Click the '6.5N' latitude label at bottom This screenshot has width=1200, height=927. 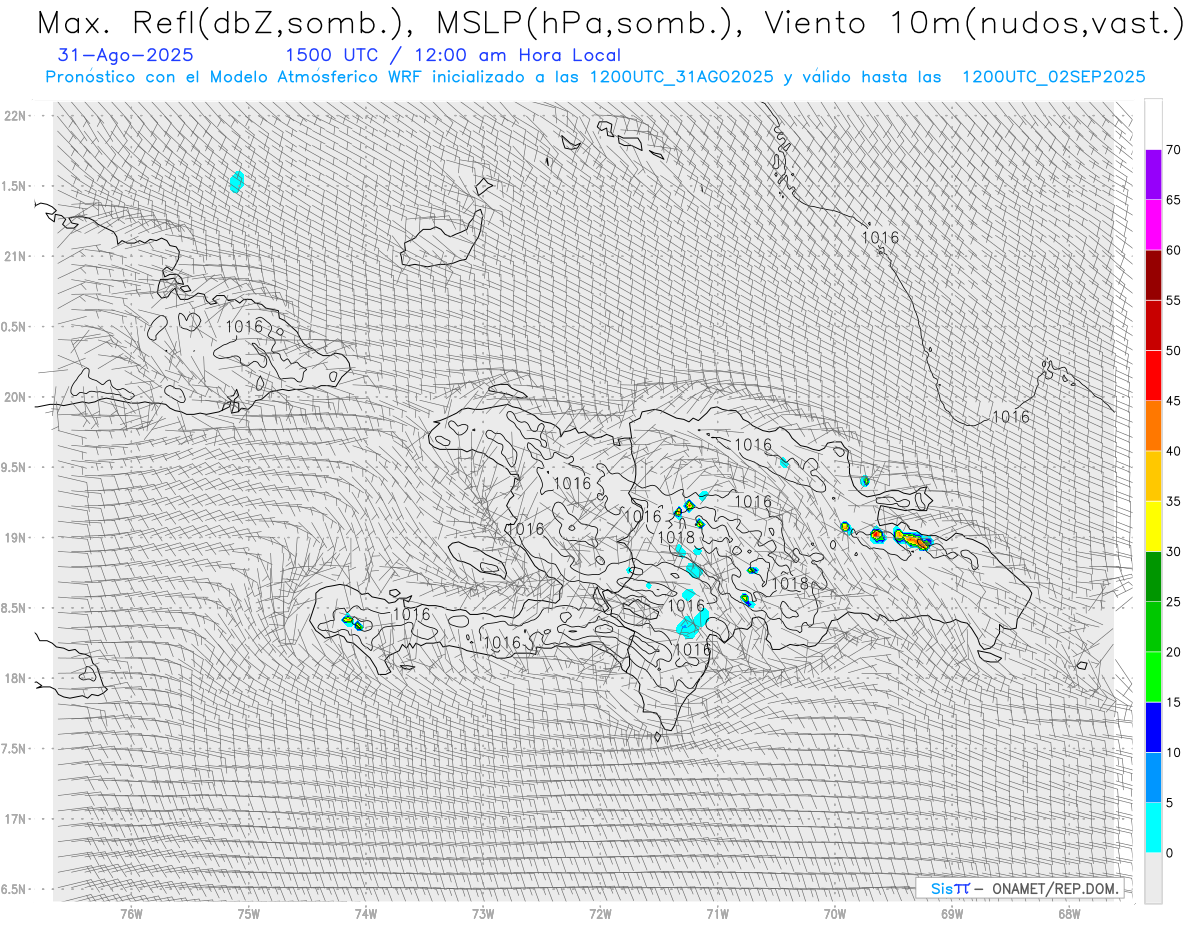pyautogui.click(x=14, y=889)
